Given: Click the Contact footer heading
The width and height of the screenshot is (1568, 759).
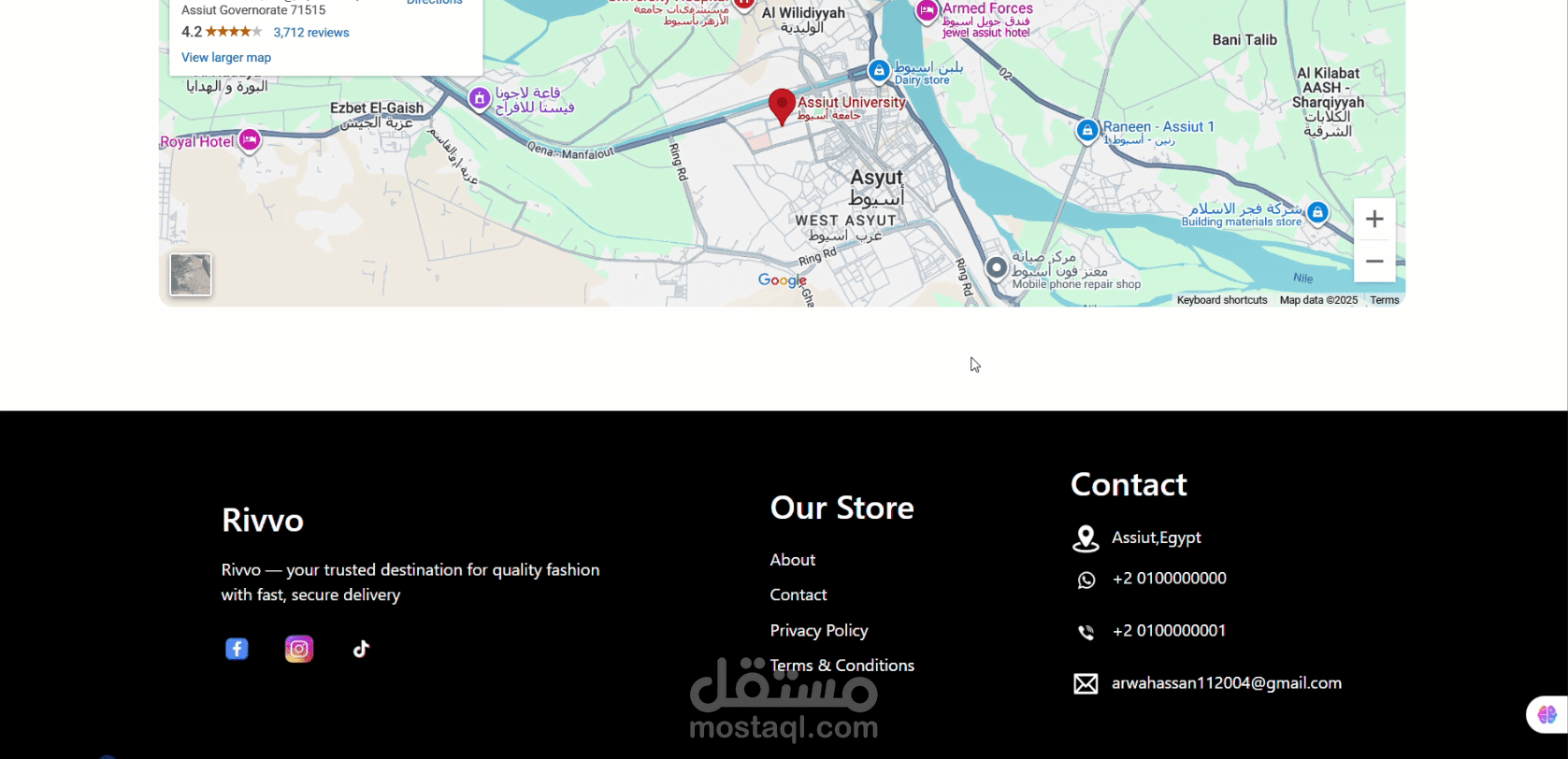Looking at the screenshot, I should coord(1129,484).
